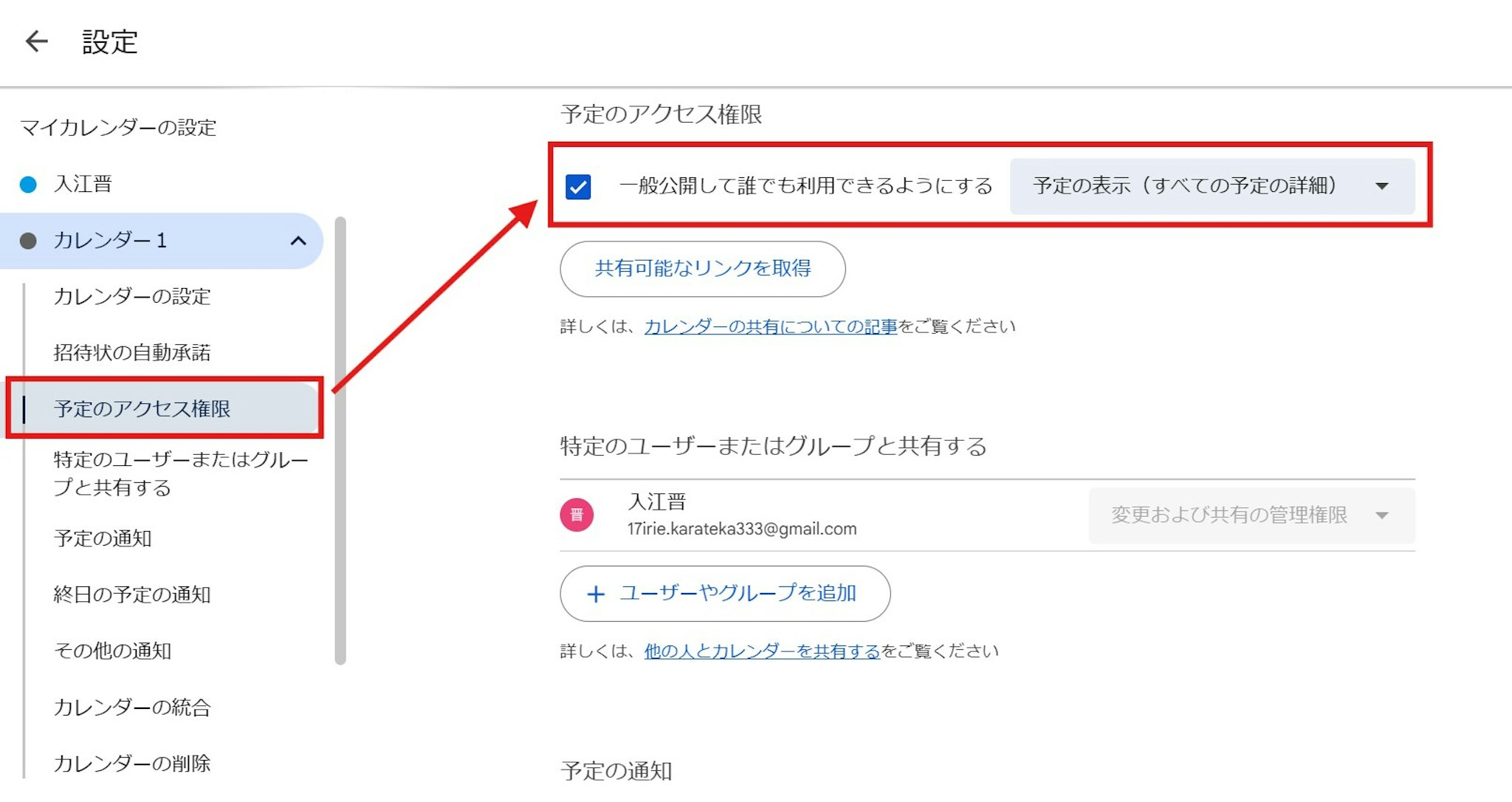The width and height of the screenshot is (1512, 802).
Task: Click the pink 晋 user avatar
Action: (x=577, y=515)
